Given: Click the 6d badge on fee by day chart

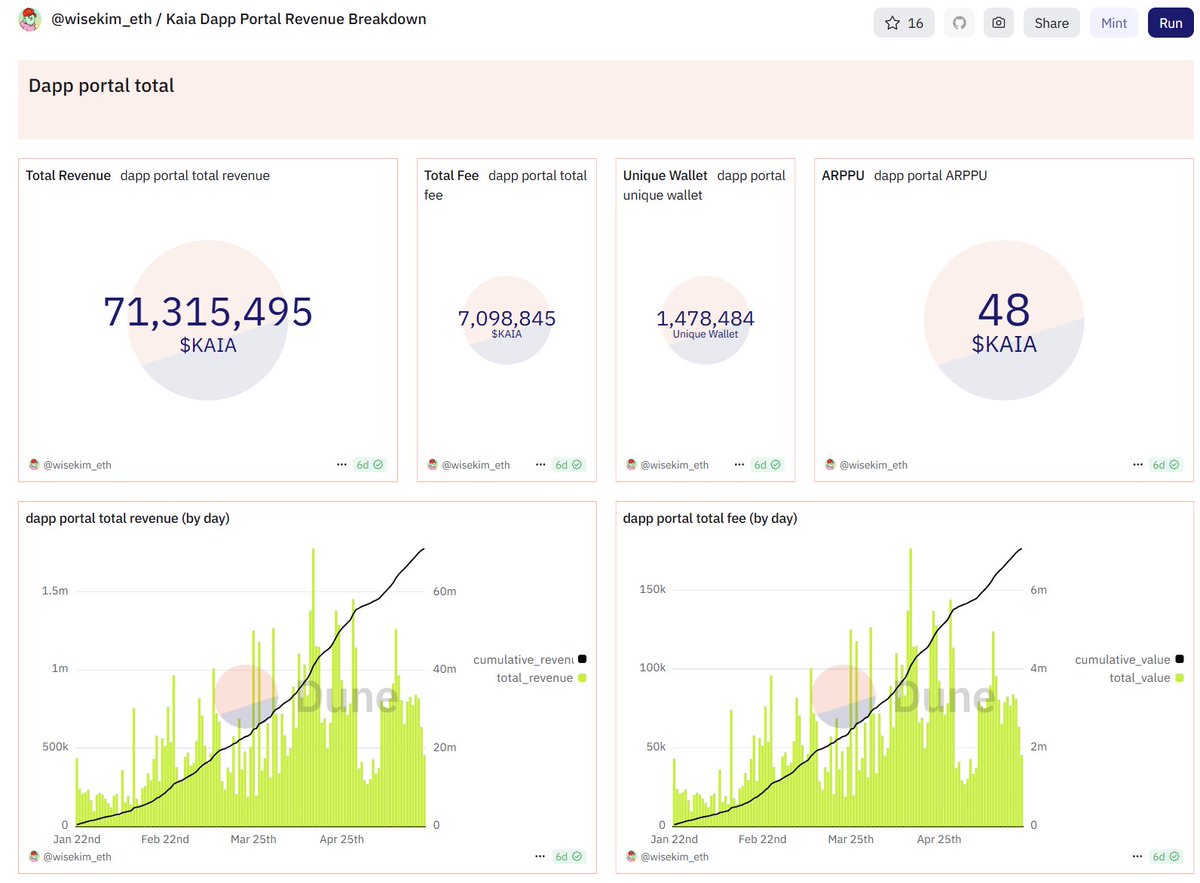Looking at the screenshot, I should pyautogui.click(x=1166, y=857).
